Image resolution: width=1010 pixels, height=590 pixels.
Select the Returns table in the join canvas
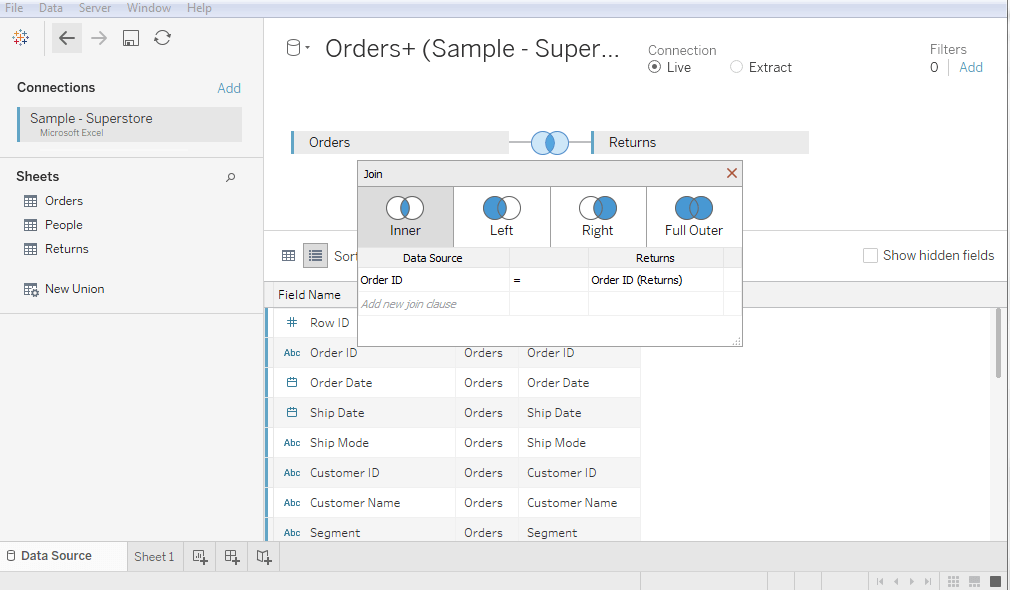point(700,142)
